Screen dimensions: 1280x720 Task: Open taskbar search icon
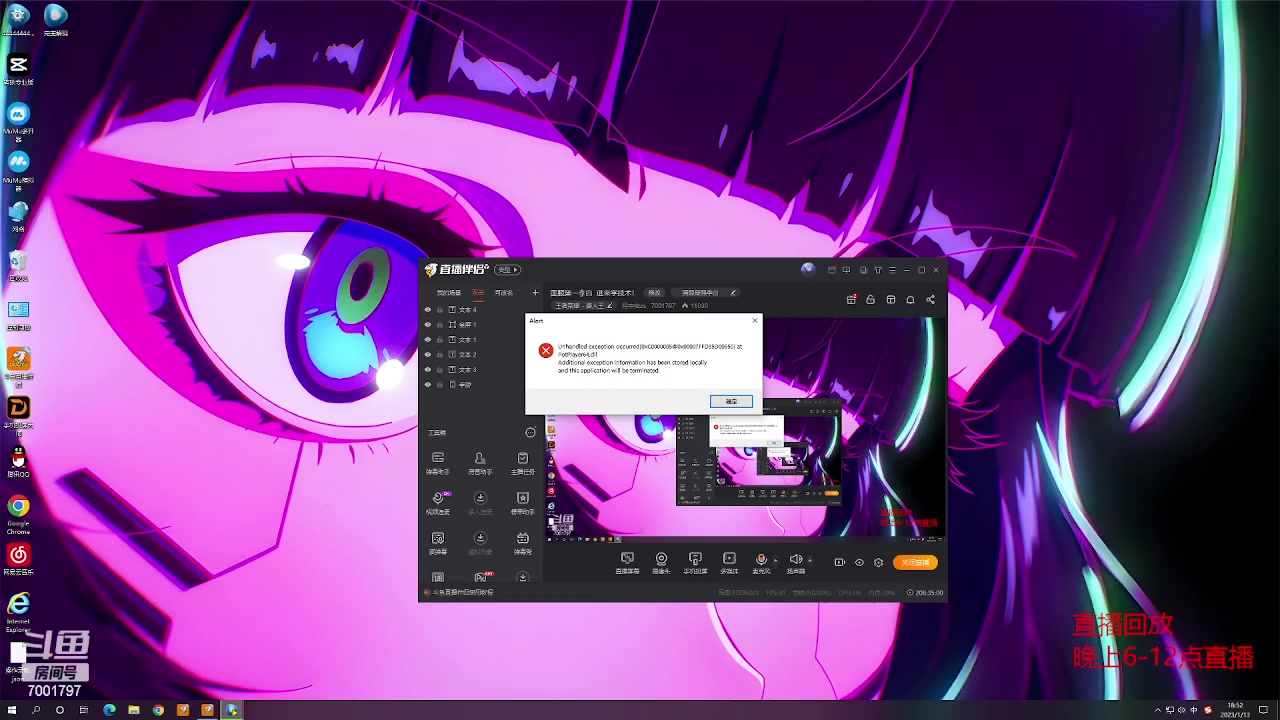(x=36, y=710)
